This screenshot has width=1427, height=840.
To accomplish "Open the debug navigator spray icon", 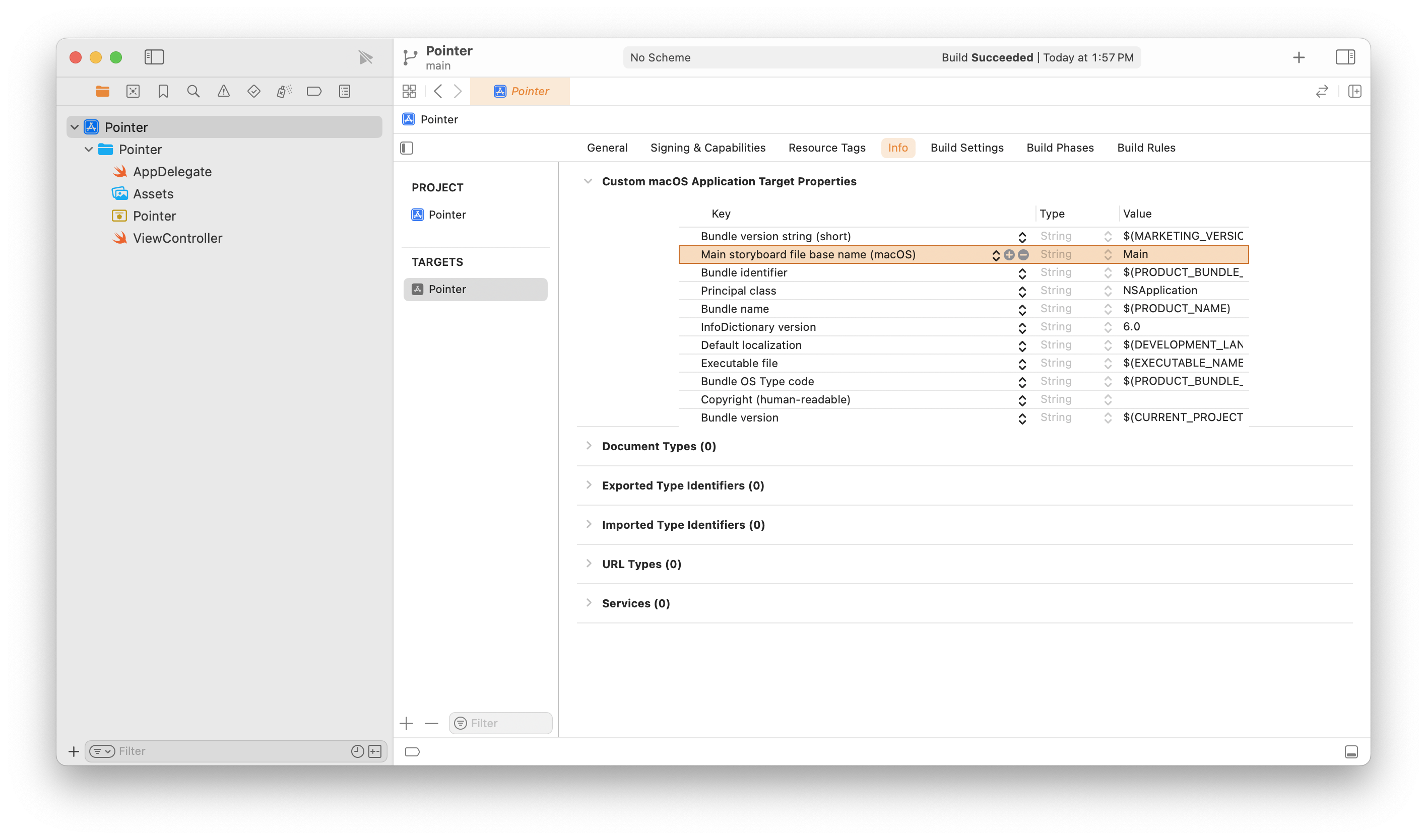I will [284, 91].
